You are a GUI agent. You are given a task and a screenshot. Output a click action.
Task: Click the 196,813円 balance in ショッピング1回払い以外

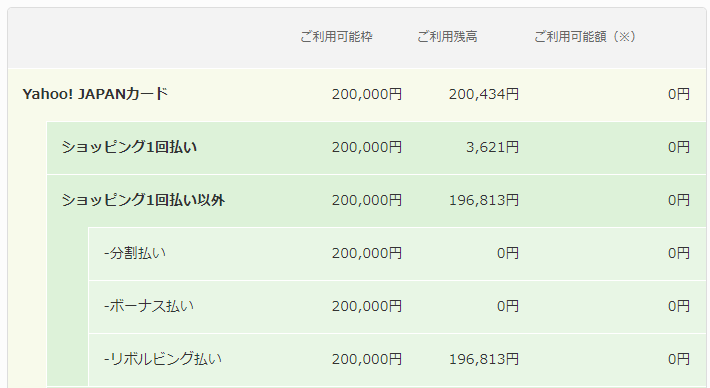click(484, 200)
